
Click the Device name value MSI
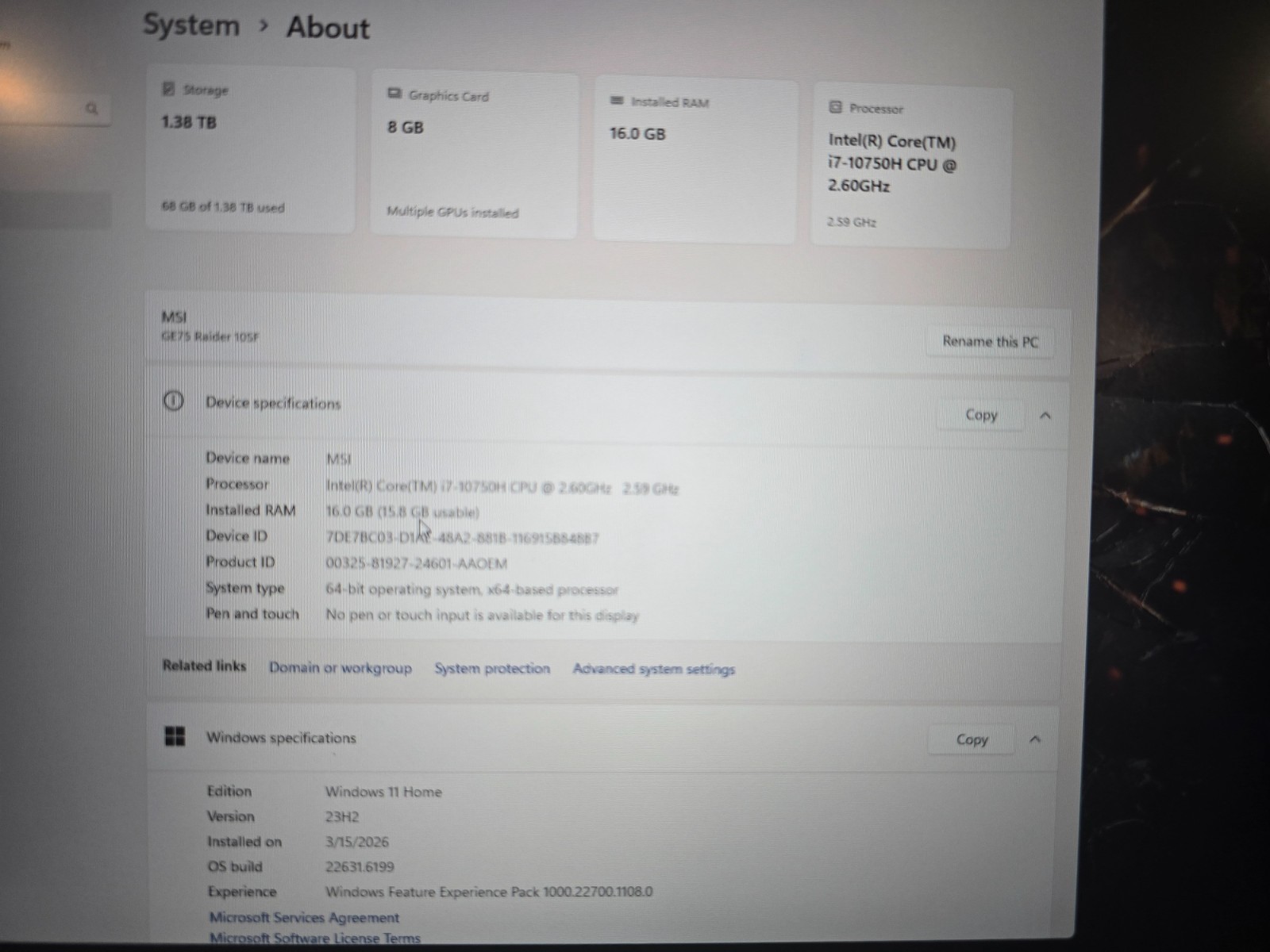pyautogui.click(x=339, y=459)
